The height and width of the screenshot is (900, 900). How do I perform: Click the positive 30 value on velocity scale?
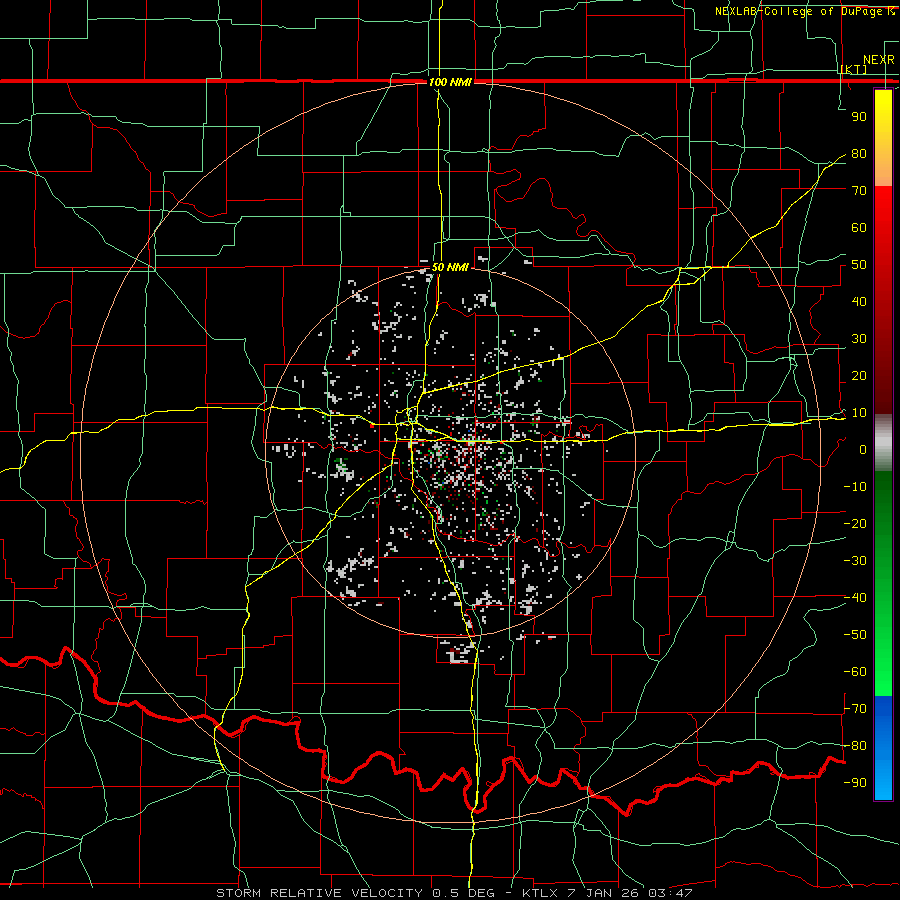coord(859,339)
